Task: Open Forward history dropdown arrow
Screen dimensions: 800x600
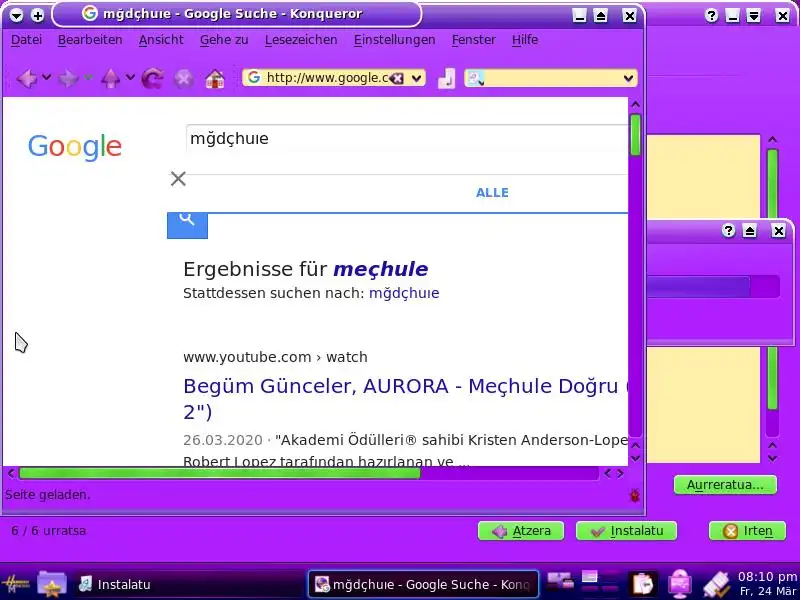Action: (89, 78)
